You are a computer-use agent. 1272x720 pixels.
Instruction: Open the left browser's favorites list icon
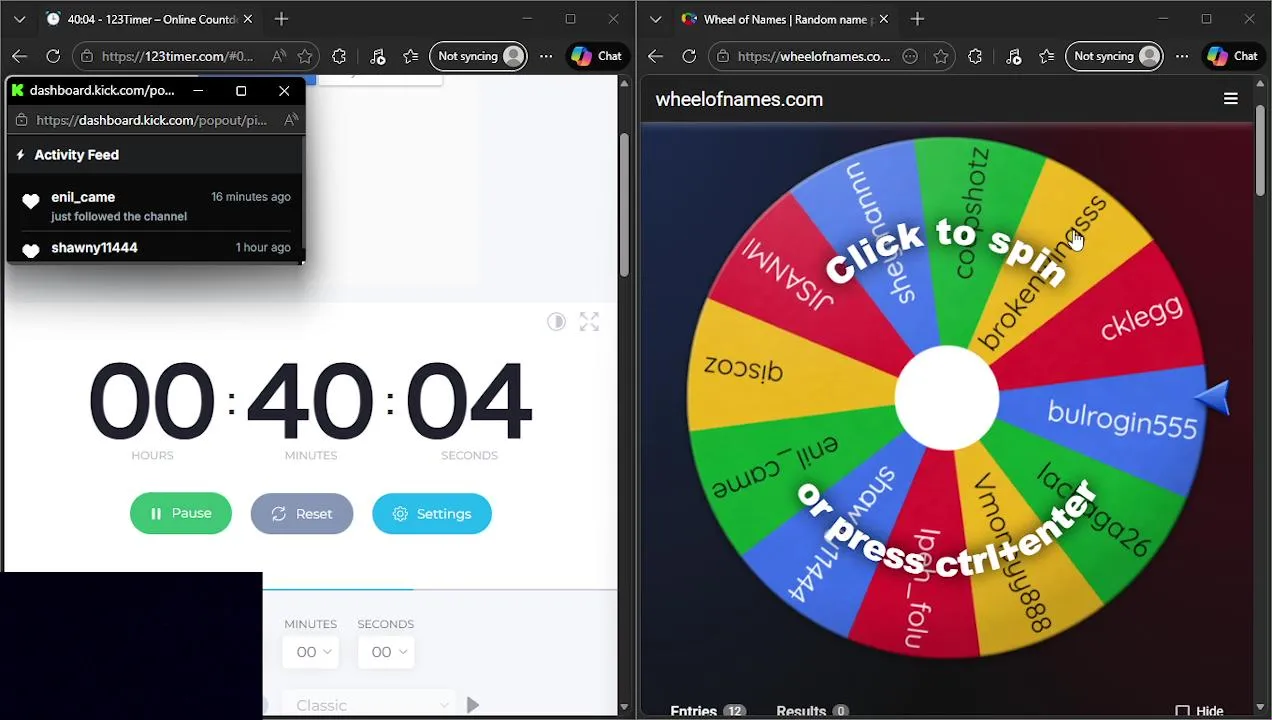pyautogui.click(x=411, y=57)
